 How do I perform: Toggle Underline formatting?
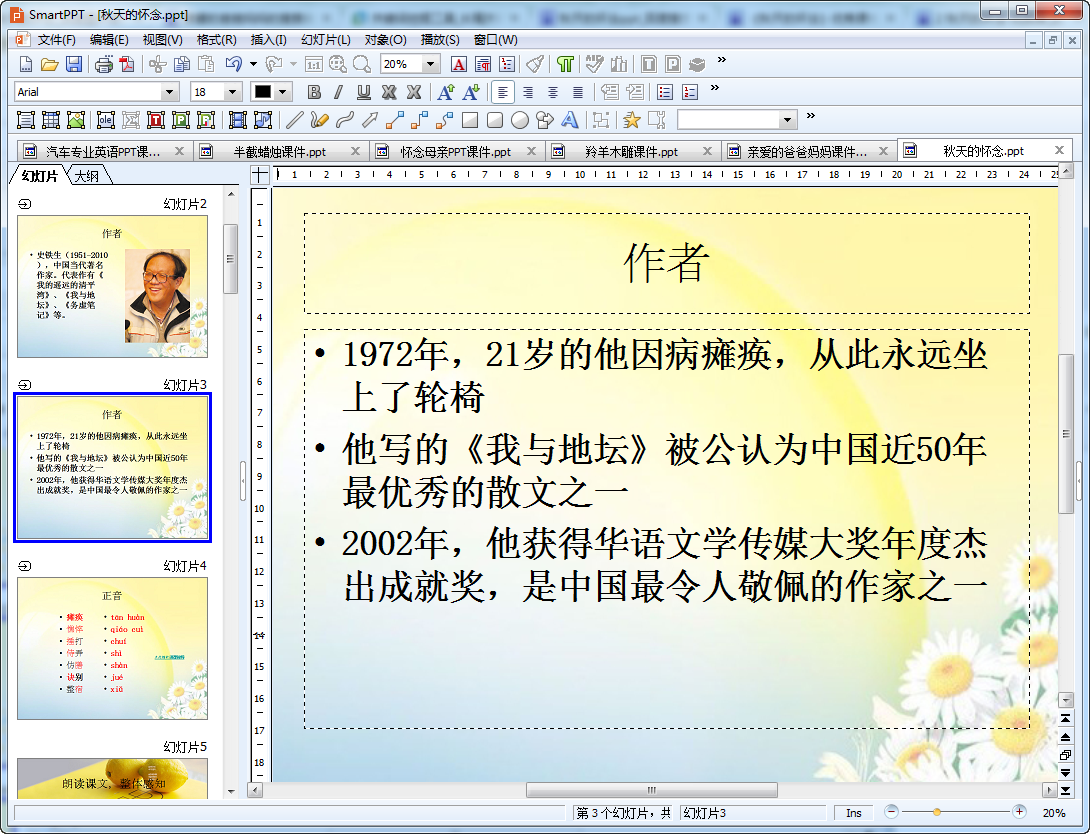click(364, 92)
